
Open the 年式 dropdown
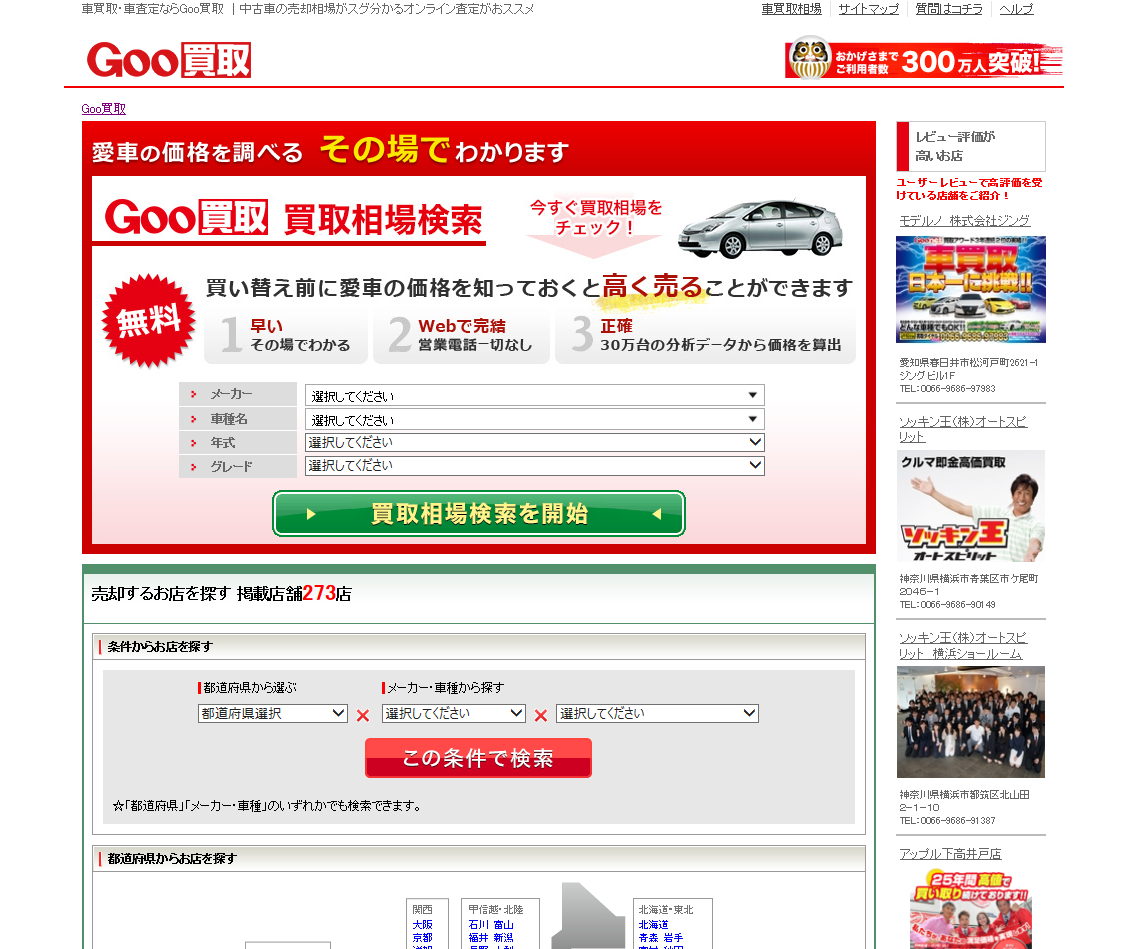(535, 442)
